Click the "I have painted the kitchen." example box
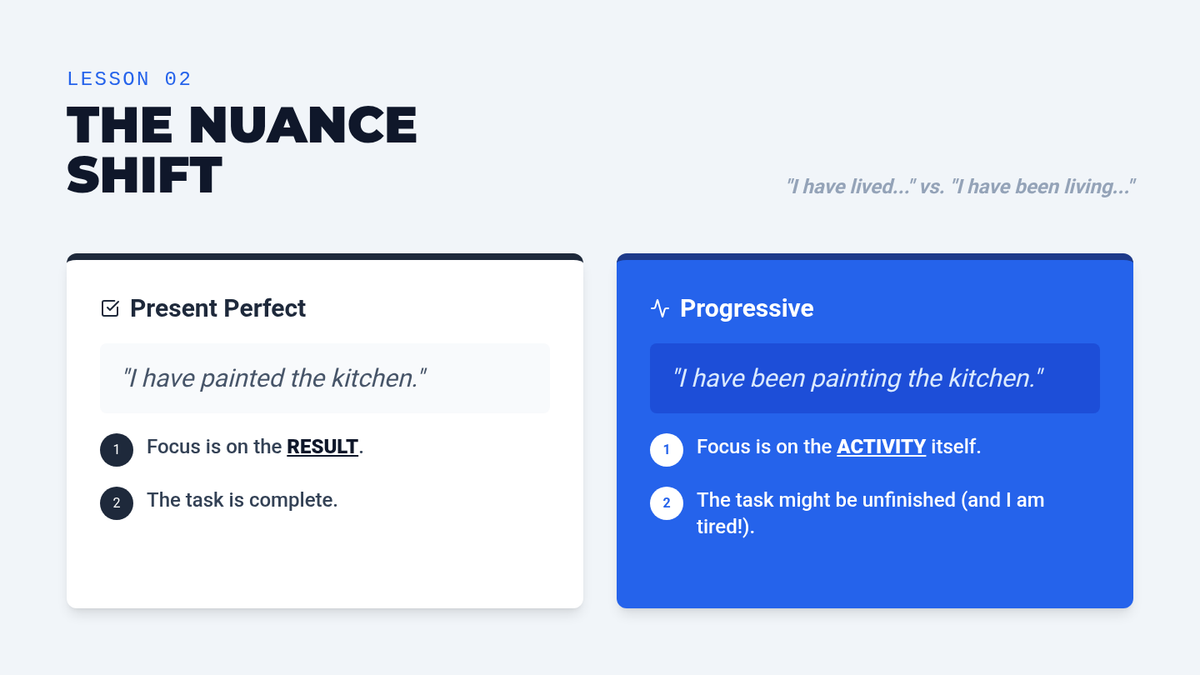This screenshot has height=675, width=1200. coord(324,378)
